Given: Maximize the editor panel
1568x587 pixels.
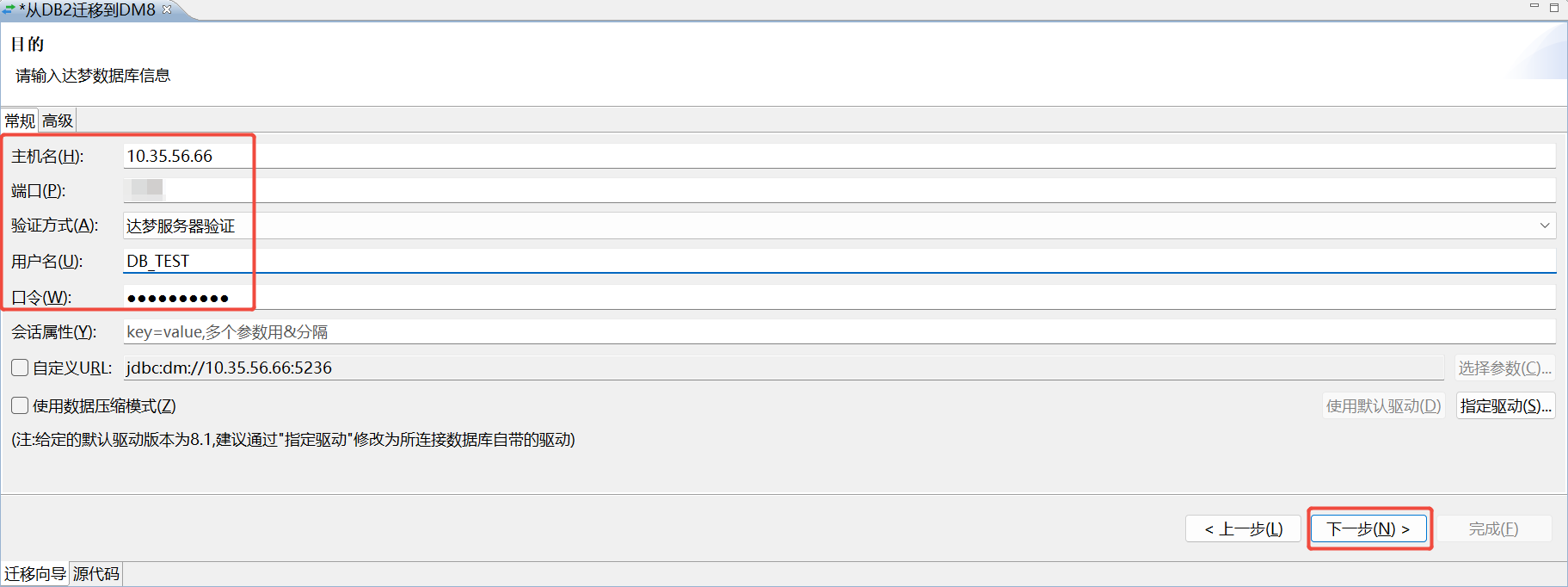Looking at the screenshot, I should [1554, 7].
